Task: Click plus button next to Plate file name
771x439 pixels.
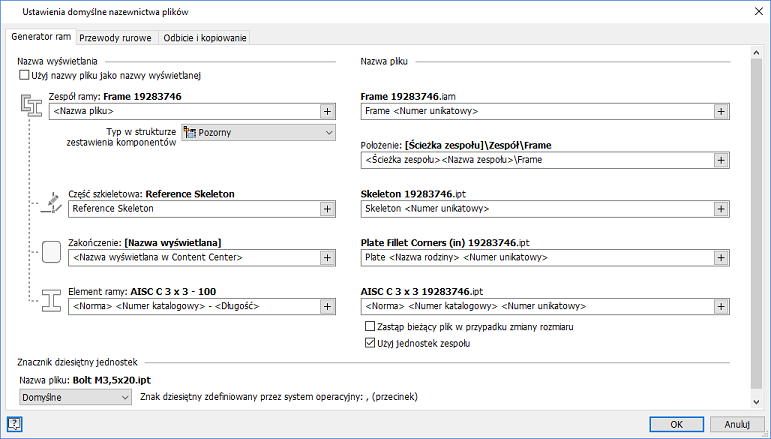Action: coord(720,257)
